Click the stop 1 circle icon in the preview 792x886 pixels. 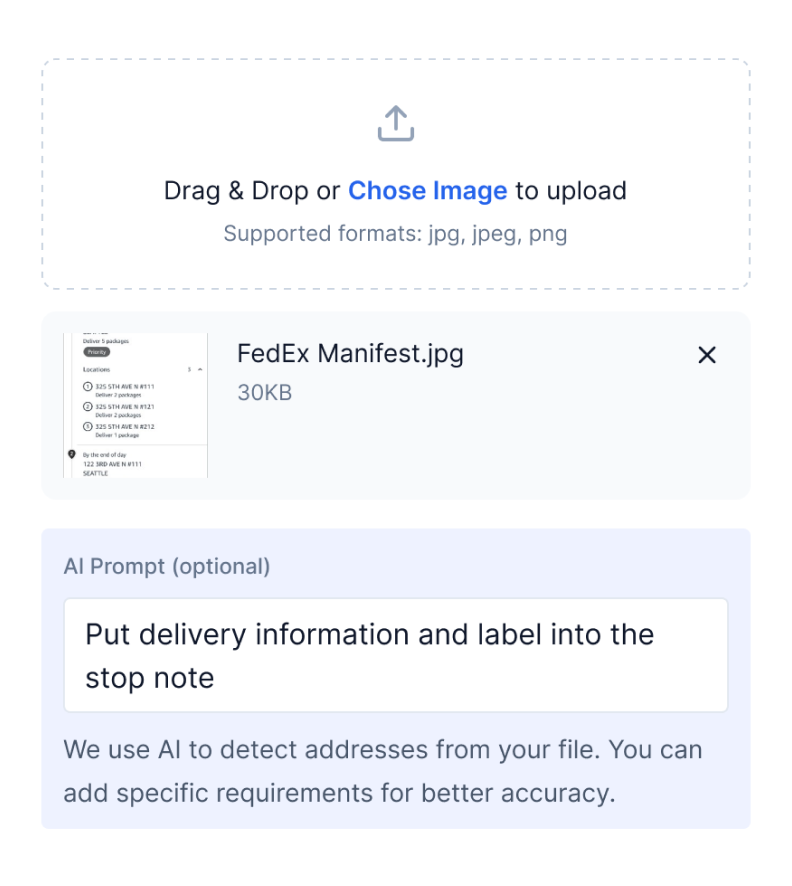point(88,386)
